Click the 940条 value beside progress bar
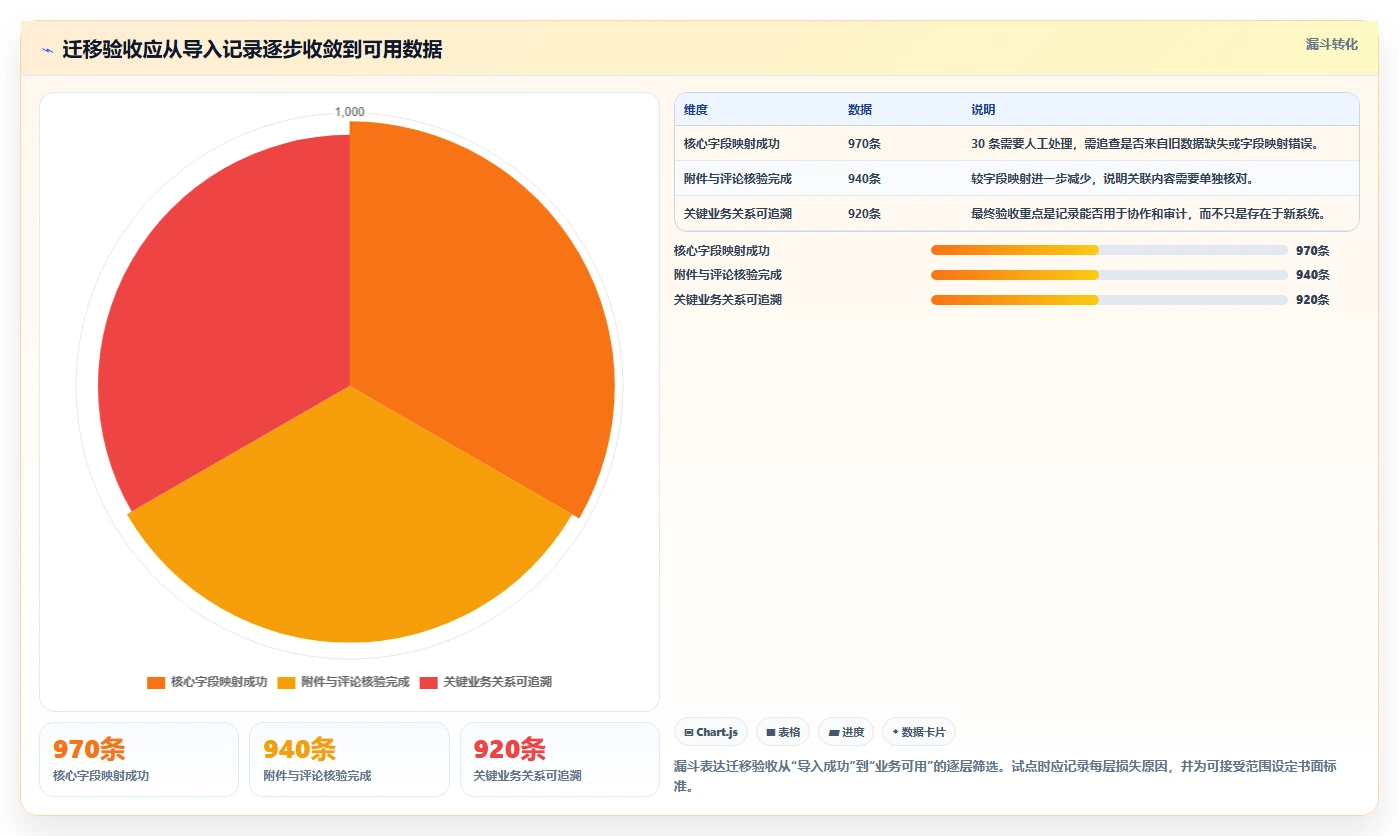 (1312, 275)
